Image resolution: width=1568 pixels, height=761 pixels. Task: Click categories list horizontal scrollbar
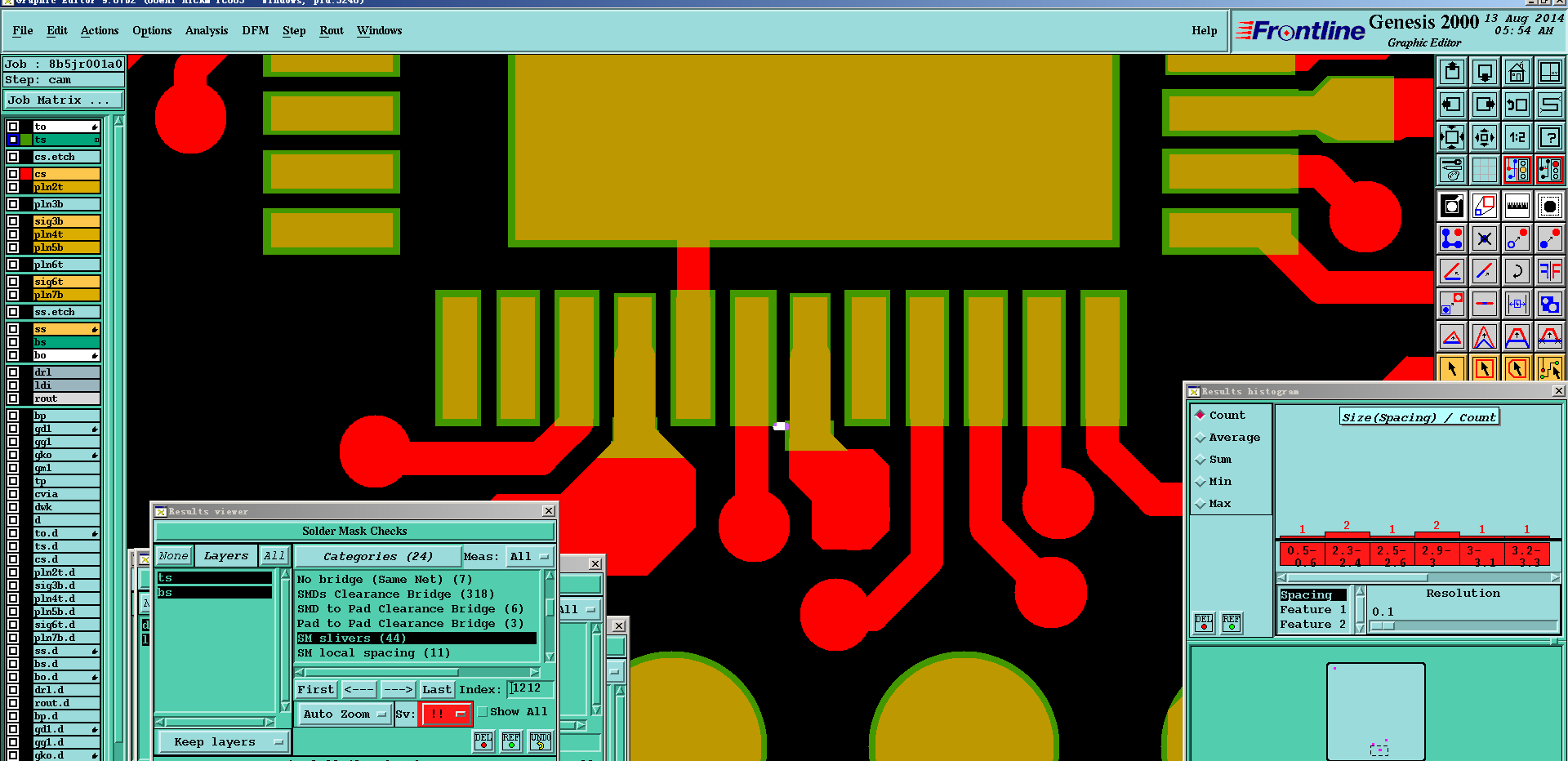417,673
